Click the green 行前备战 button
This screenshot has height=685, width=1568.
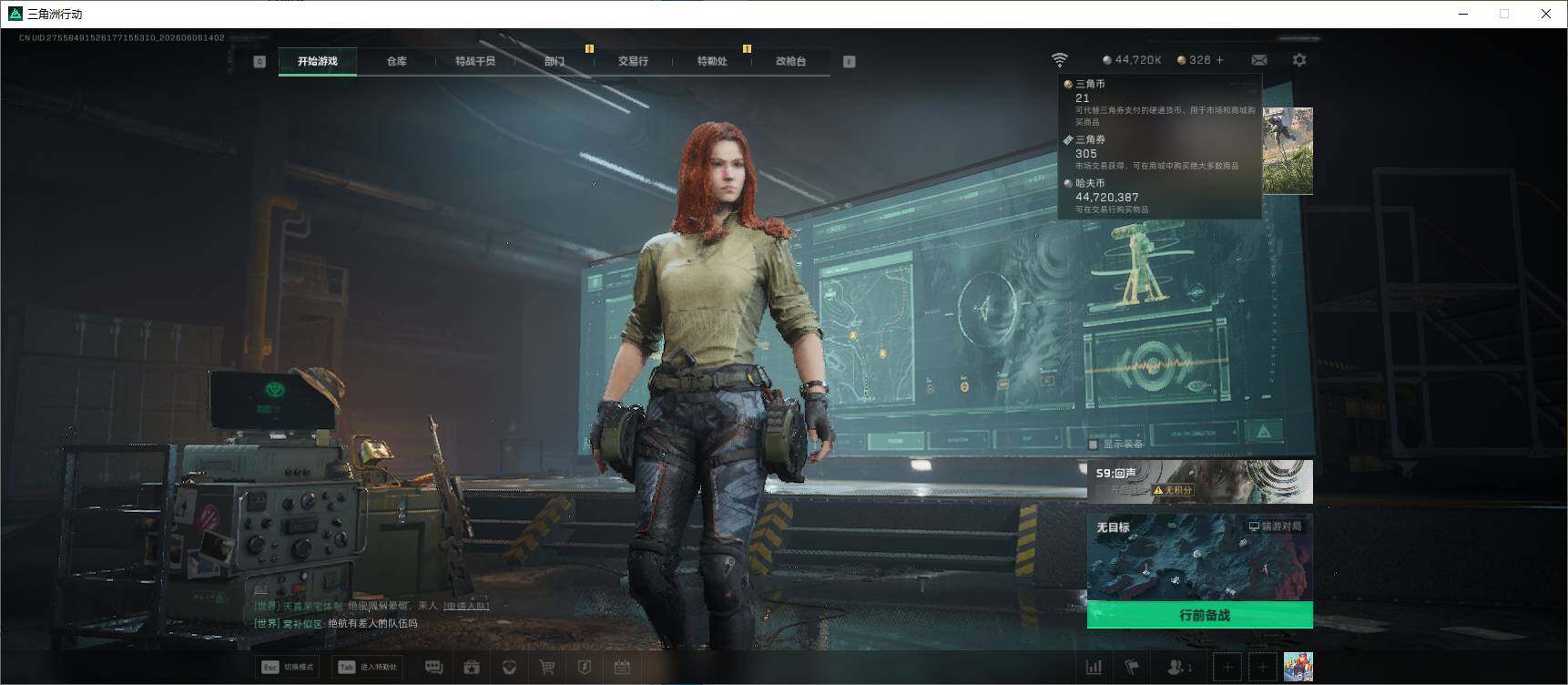(x=1199, y=615)
